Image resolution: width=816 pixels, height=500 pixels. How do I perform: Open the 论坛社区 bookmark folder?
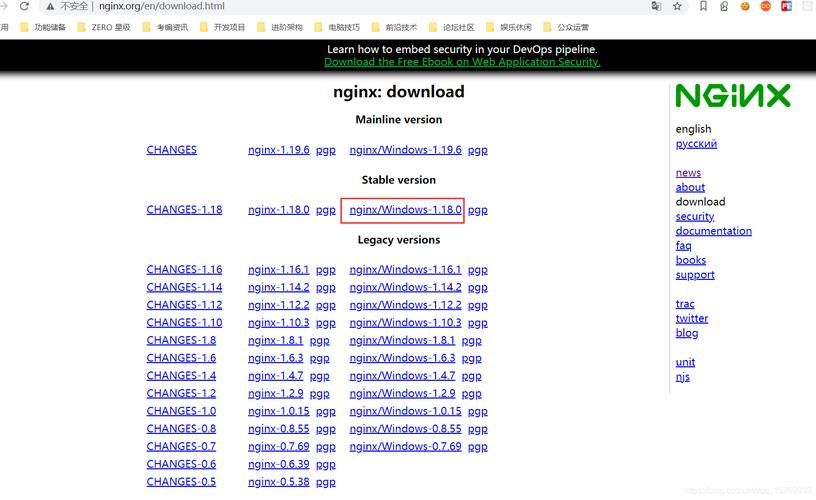coord(458,27)
